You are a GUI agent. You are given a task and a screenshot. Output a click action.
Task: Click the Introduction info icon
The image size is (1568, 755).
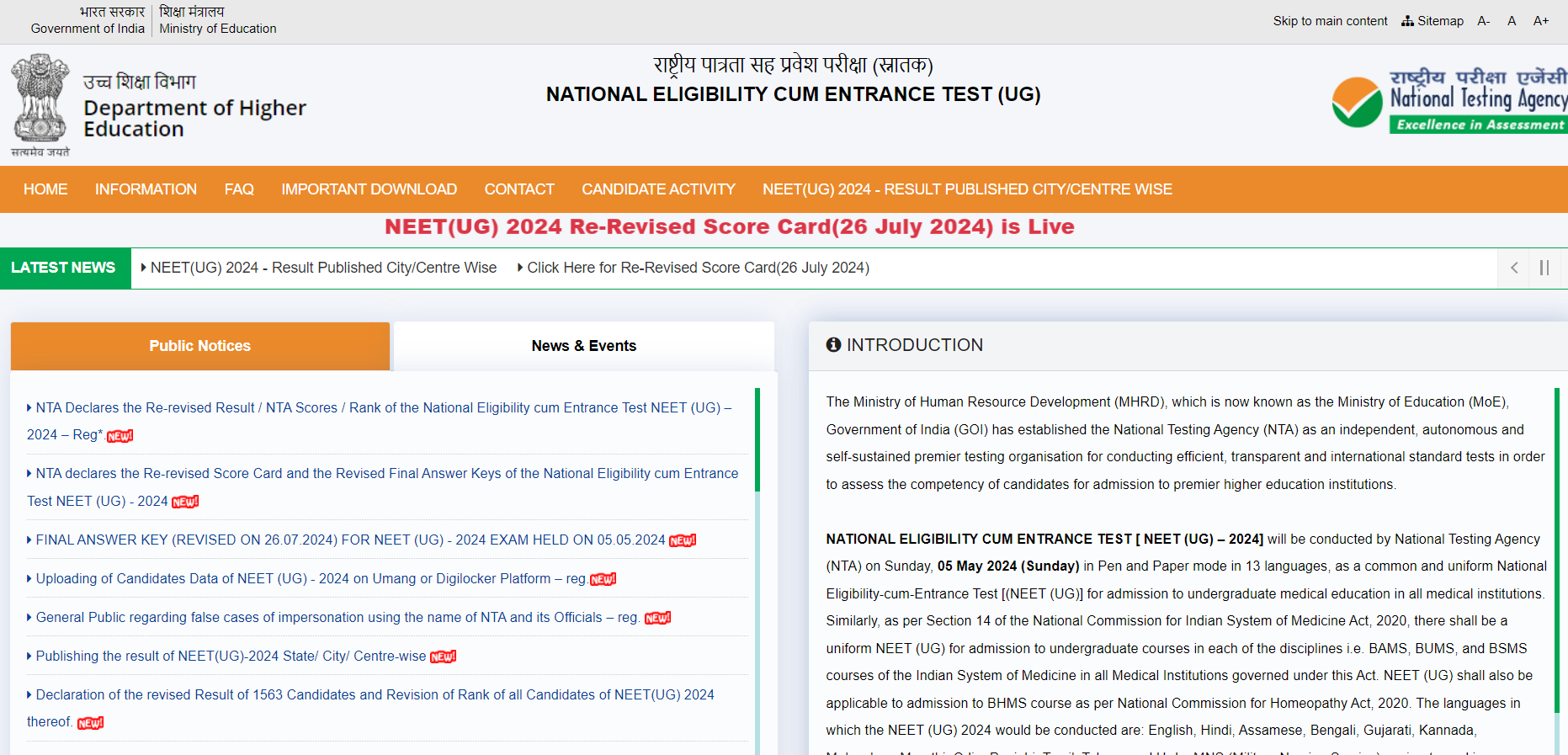point(833,345)
